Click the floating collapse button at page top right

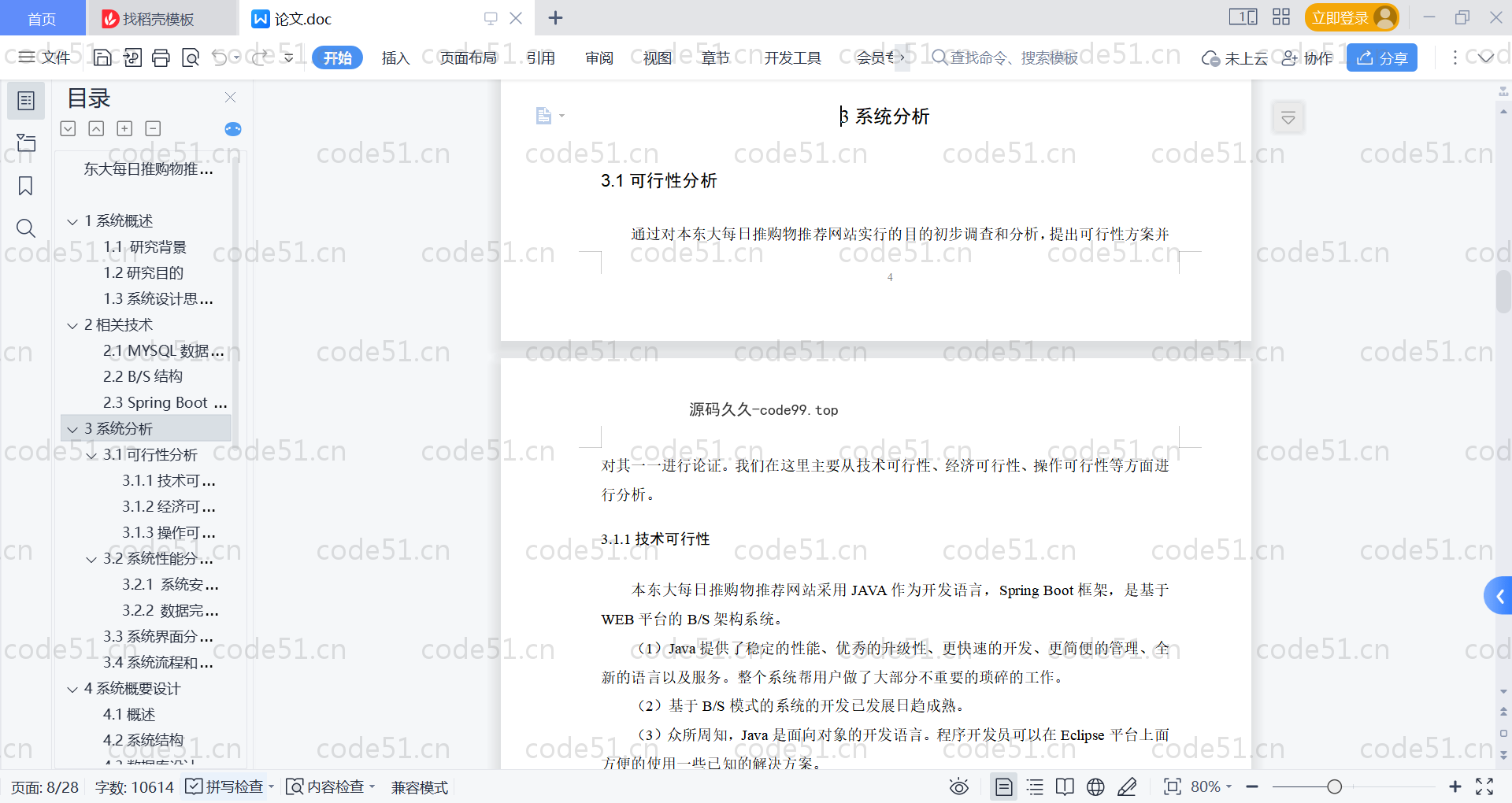[x=1288, y=118]
